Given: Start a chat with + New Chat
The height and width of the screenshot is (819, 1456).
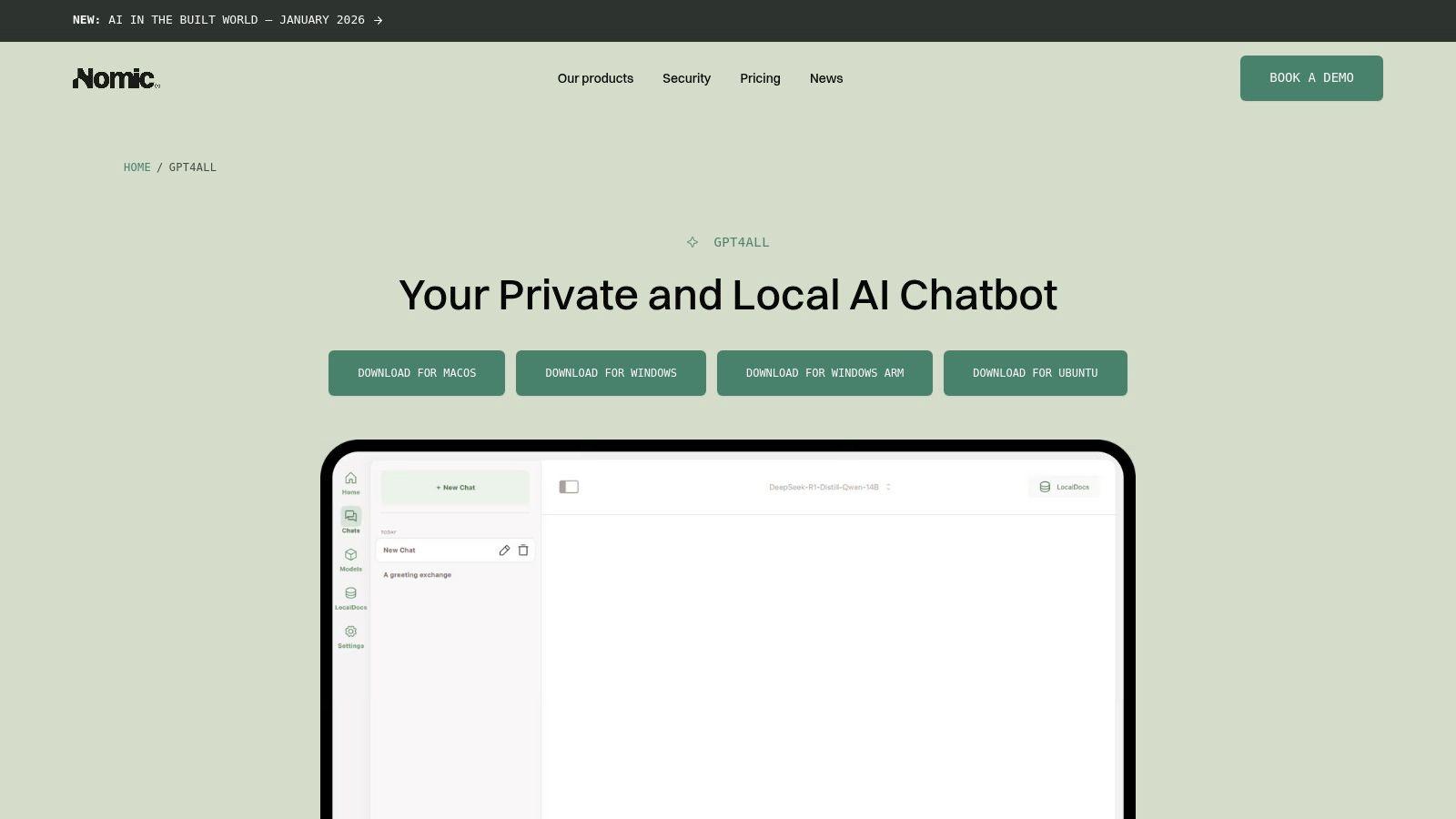Looking at the screenshot, I should point(455,488).
